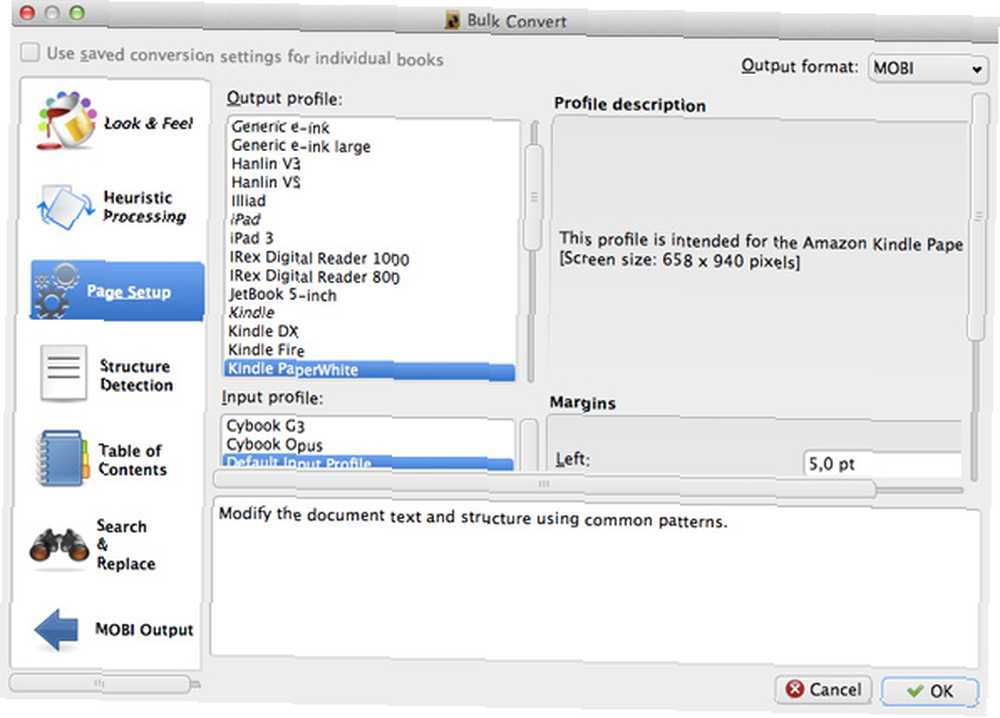Open the Look & Feel paint bucket icon
Viewport: 1000px width, 718px height.
coord(66,121)
